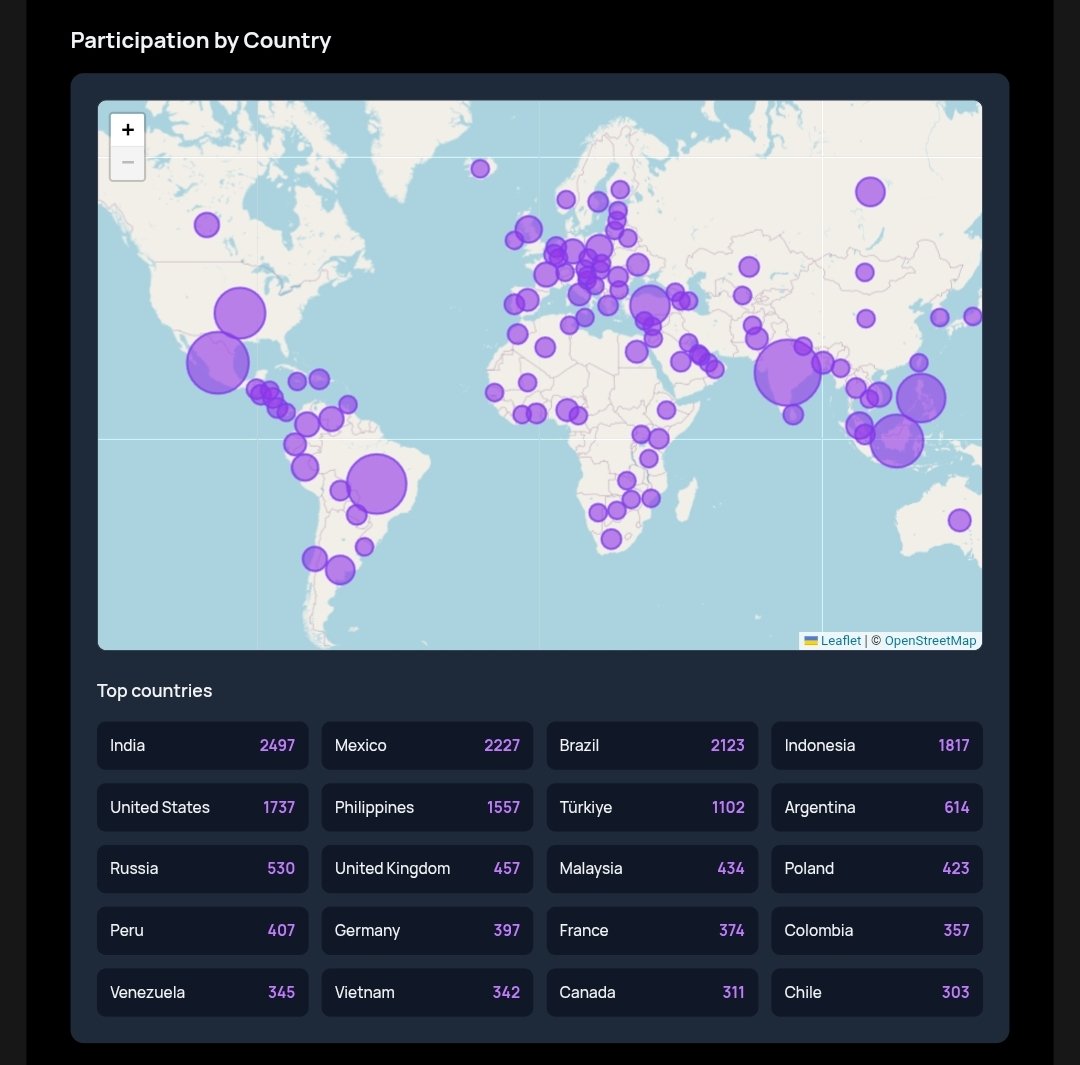Click the large India bubble on the map

point(787,373)
